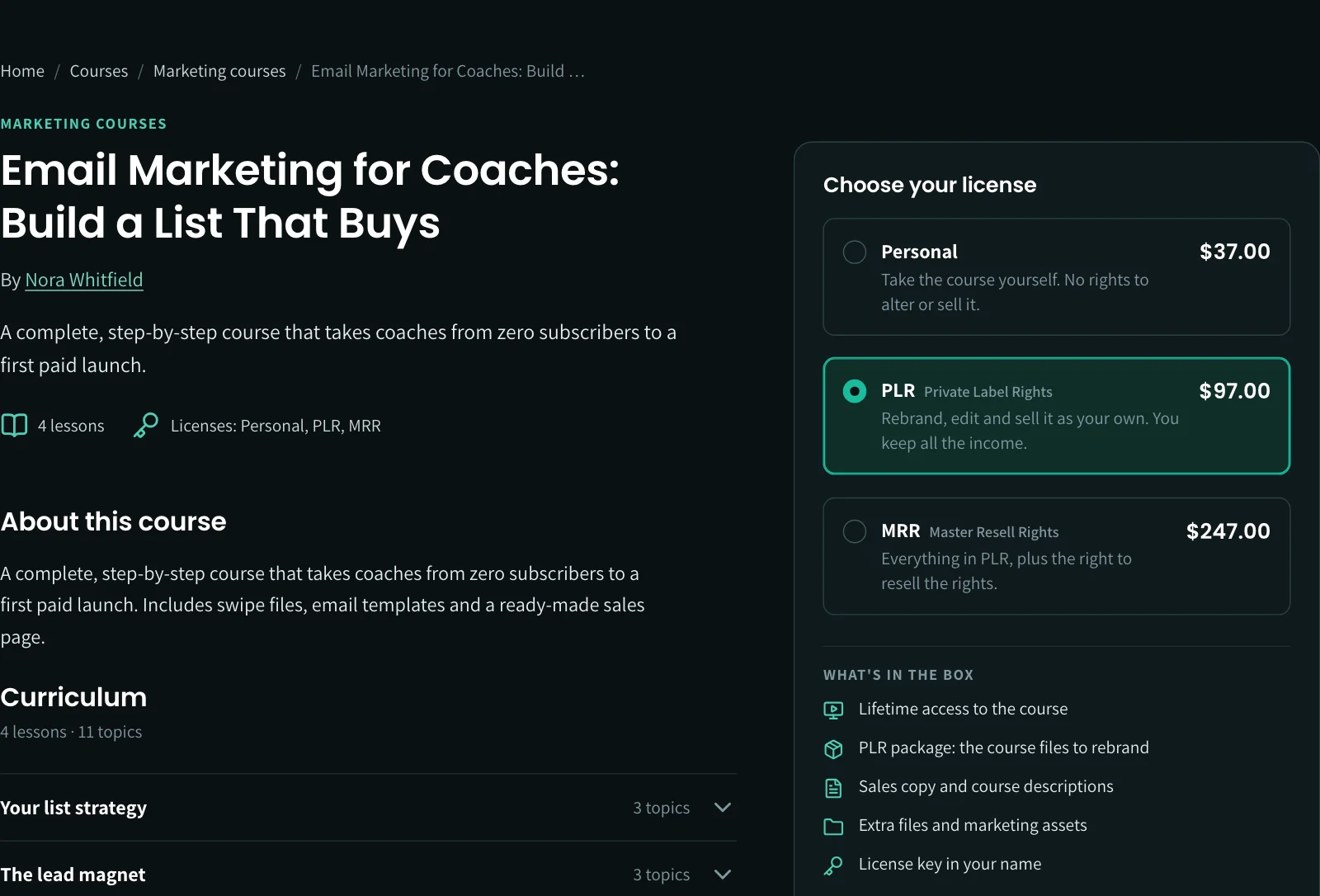The image size is (1320, 896).
Task: Click the Lifetime access screen icon
Action: pos(833,710)
